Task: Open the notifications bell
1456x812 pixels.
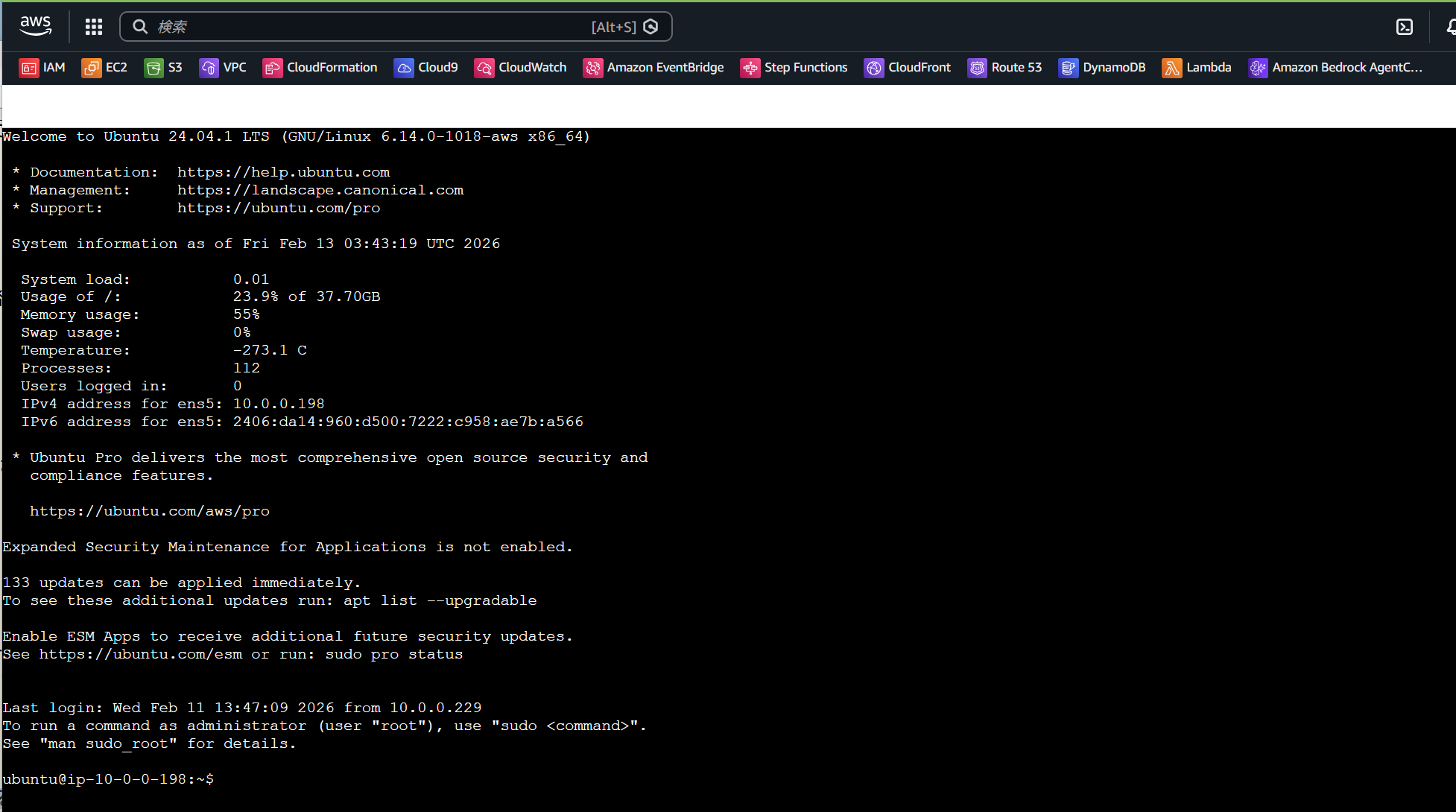Action: coord(1450,27)
